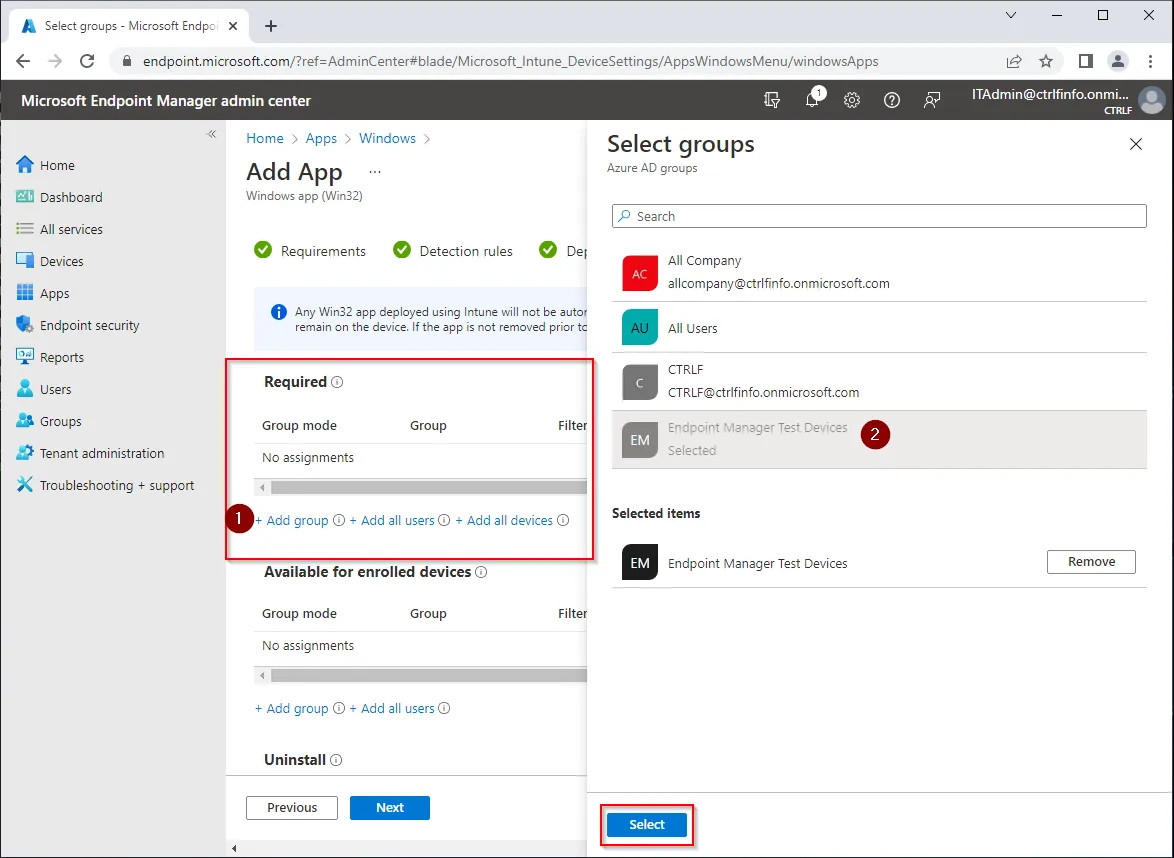Reload the browser page
This screenshot has width=1174, height=858.
coord(87,61)
